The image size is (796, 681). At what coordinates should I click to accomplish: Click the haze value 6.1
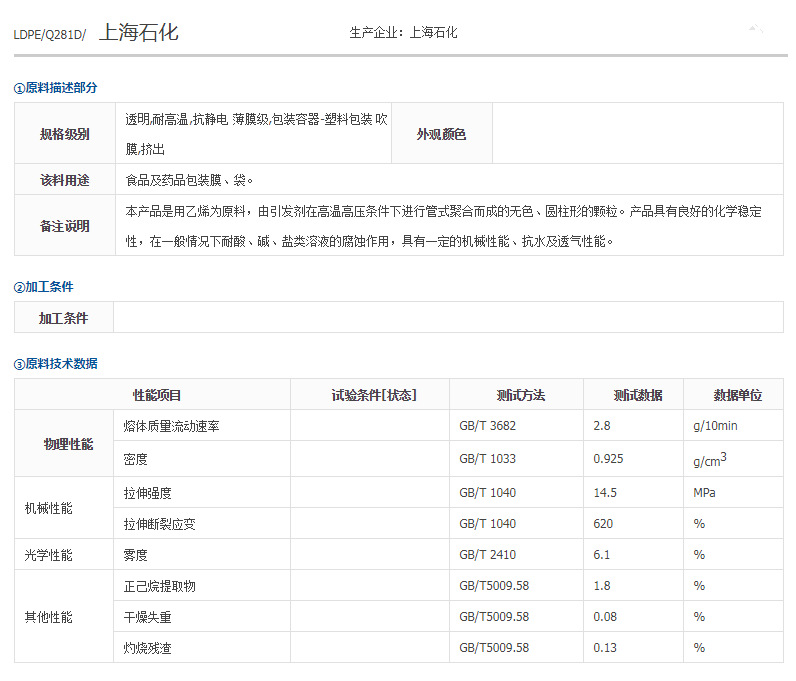(602, 555)
